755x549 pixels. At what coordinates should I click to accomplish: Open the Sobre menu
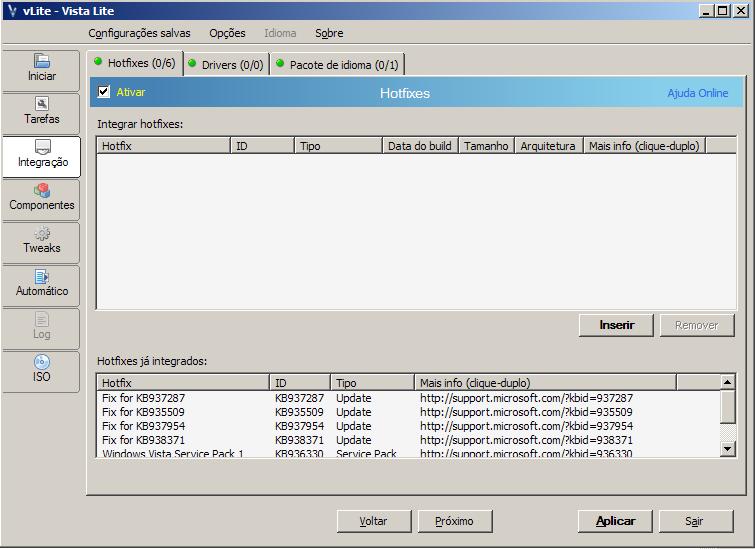coord(329,33)
